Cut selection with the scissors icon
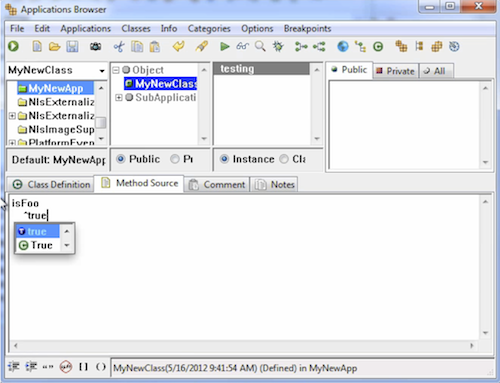This screenshot has width=500, height=383. pos(119,47)
